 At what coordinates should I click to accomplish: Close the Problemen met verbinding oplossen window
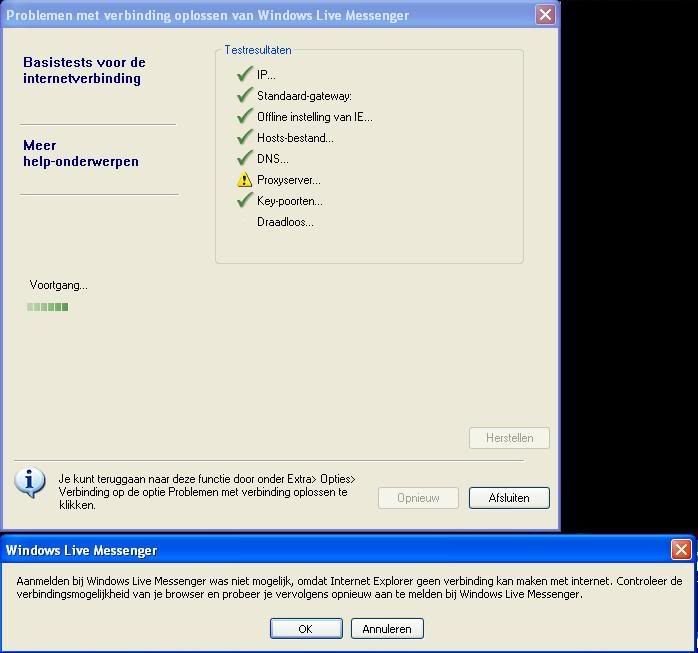coord(545,14)
